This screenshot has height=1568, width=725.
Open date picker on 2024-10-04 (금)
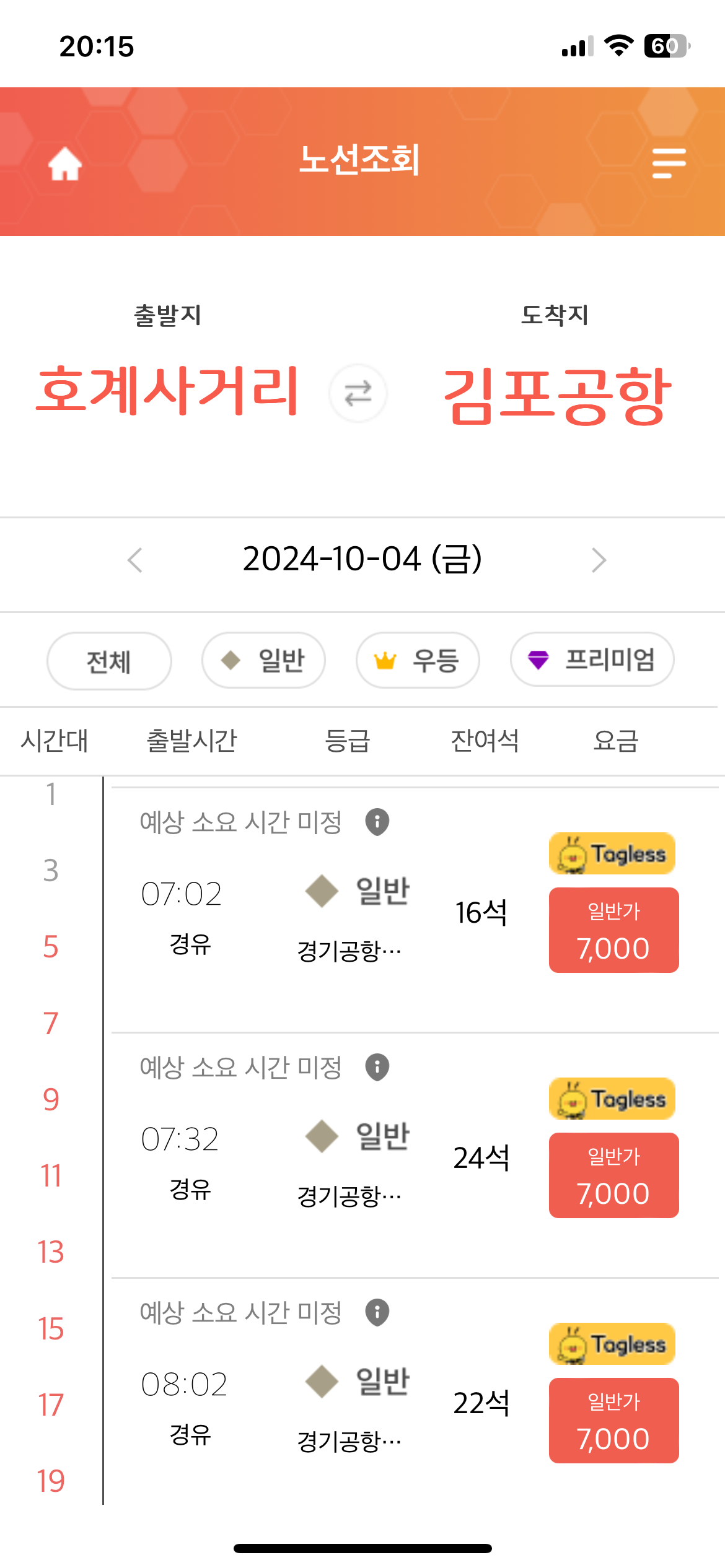[362, 559]
